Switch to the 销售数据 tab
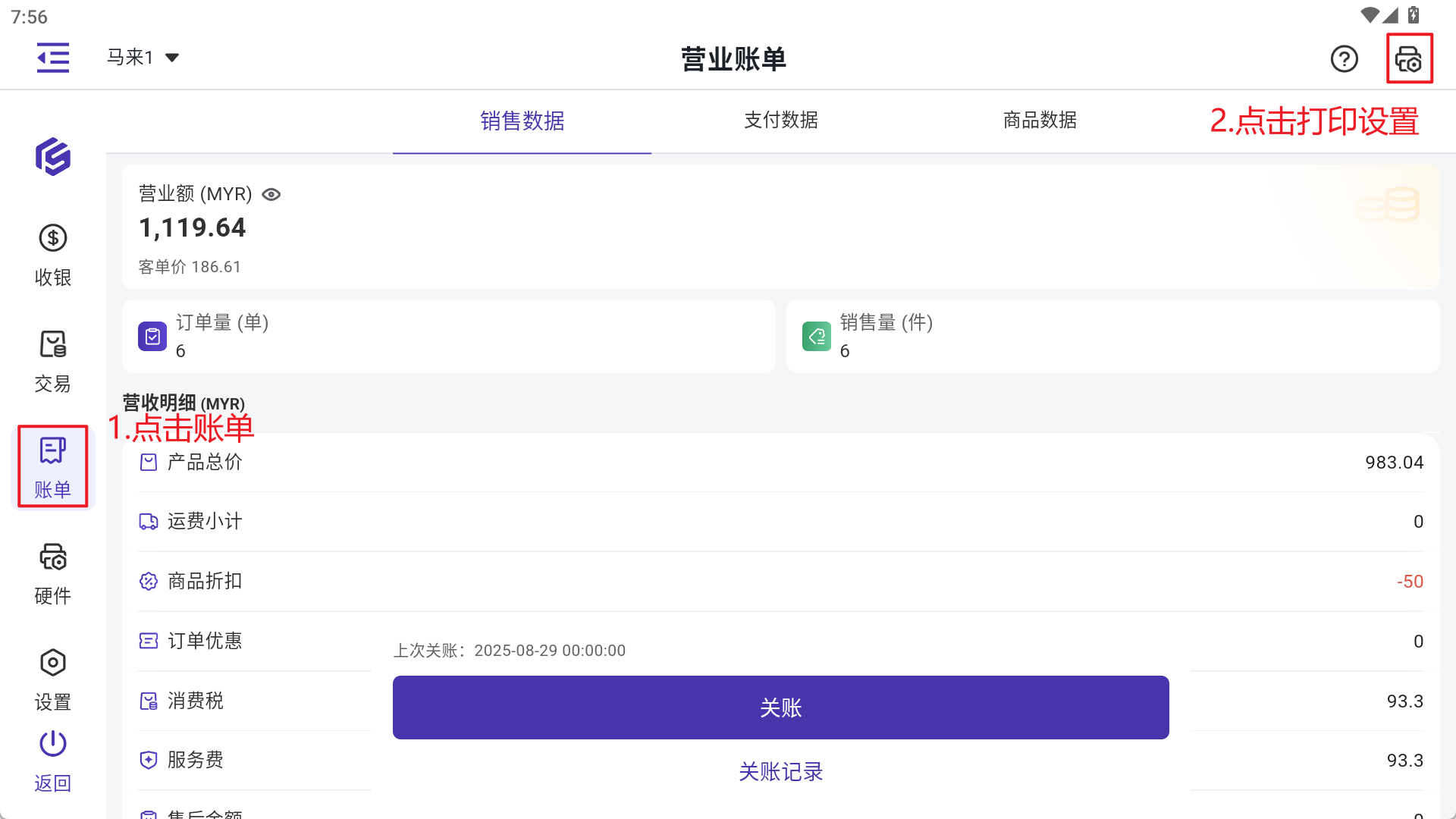 522,121
